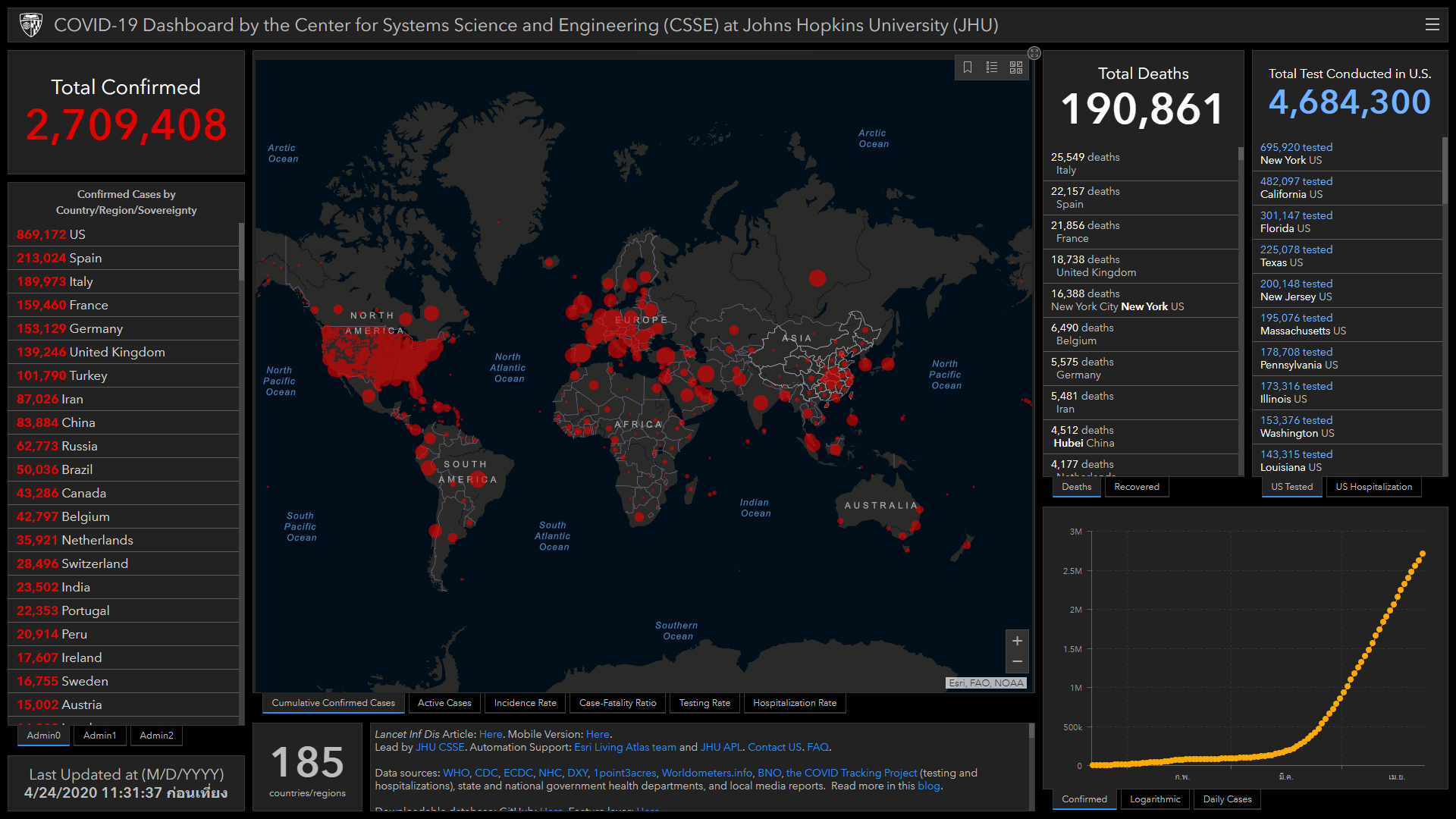
Task: Open the US Tested tab
Action: tap(1291, 487)
